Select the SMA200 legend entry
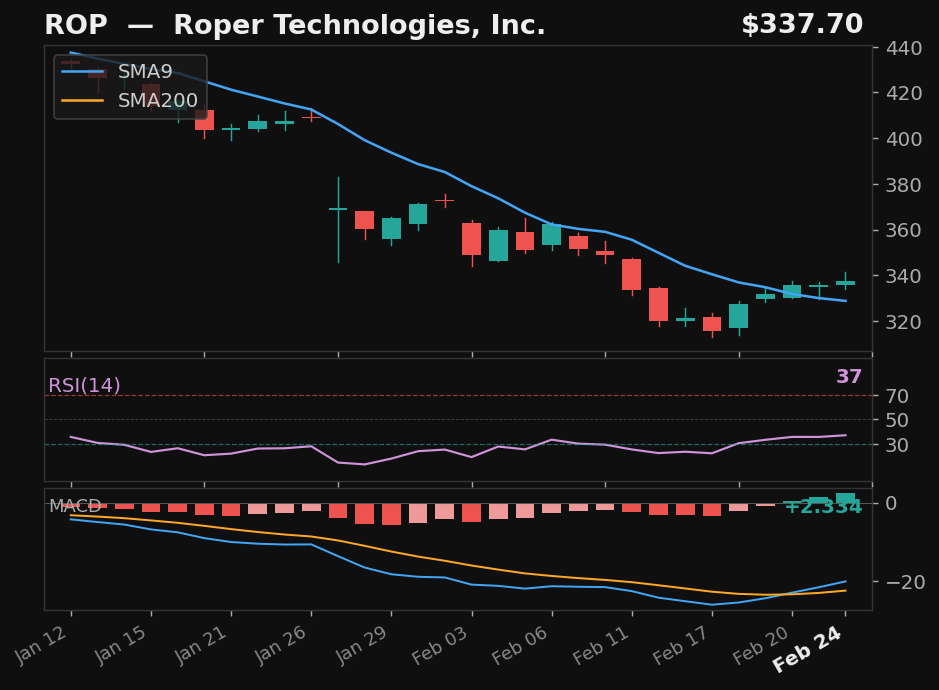The image size is (939, 690). 129,101
